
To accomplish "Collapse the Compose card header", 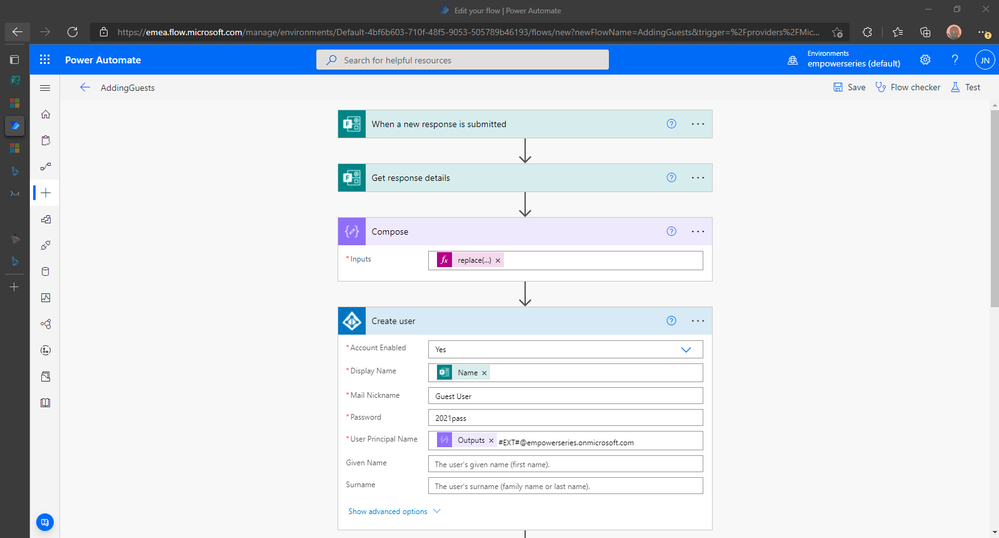I will (x=525, y=231).
